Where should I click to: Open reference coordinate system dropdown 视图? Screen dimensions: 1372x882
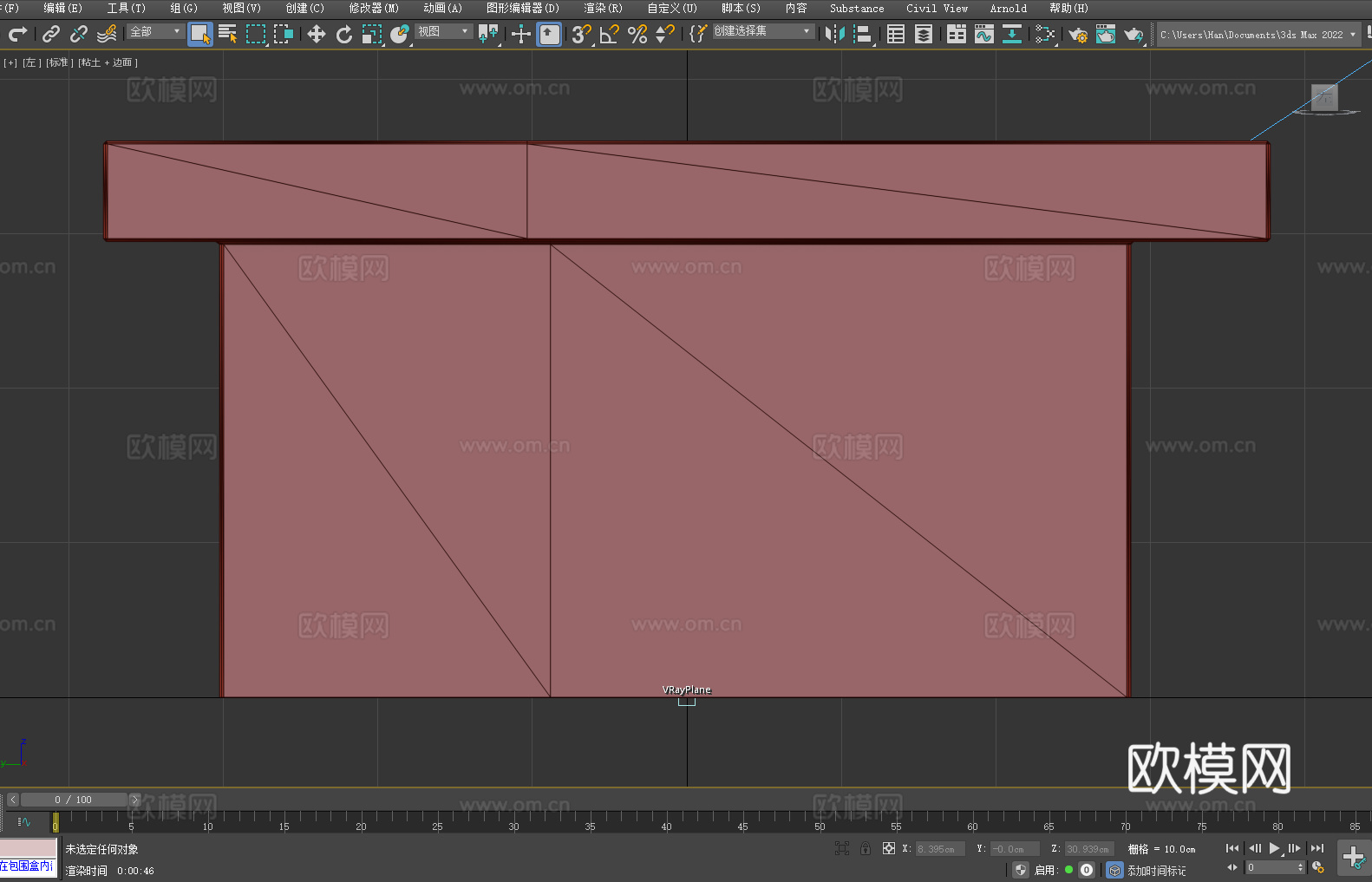point(443,31)
